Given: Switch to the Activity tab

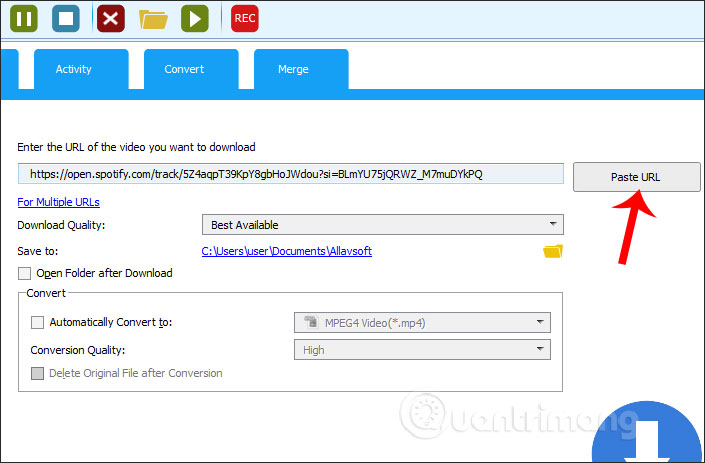Looking at the screenshot, I should (81, 69).
